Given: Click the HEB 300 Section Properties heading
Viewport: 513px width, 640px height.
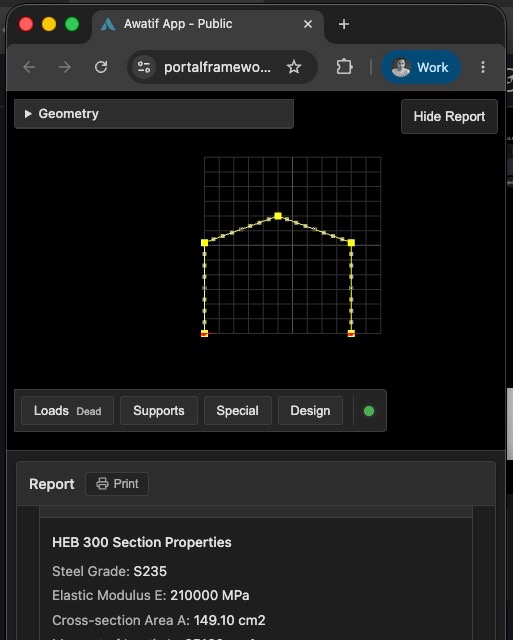Looking at the screenshot, I should pyautogui.click(x=142, y=542).
